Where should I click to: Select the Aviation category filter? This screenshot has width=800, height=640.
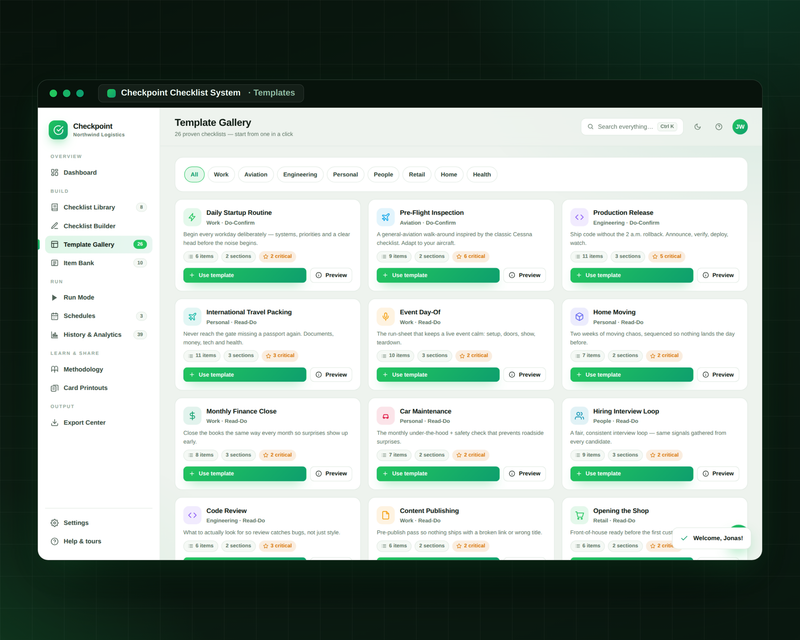pyautogui.click(x=256, y=175)
